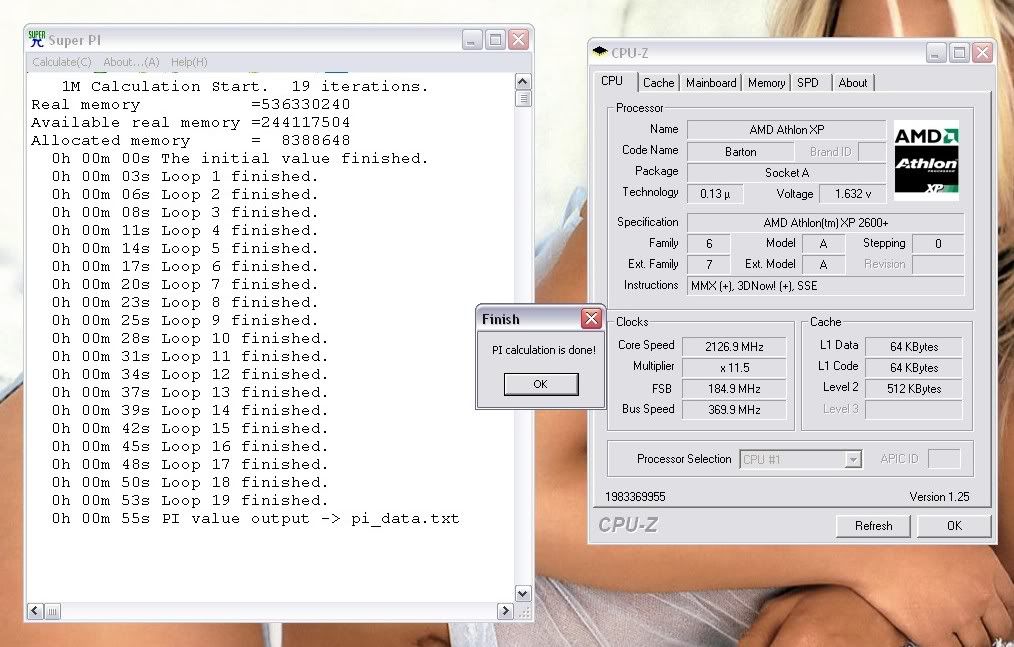Viewport: 1014px width, 647px height.
Task: Click the 'Allocated memory = 8388648' line
Action: pos(191,140)
